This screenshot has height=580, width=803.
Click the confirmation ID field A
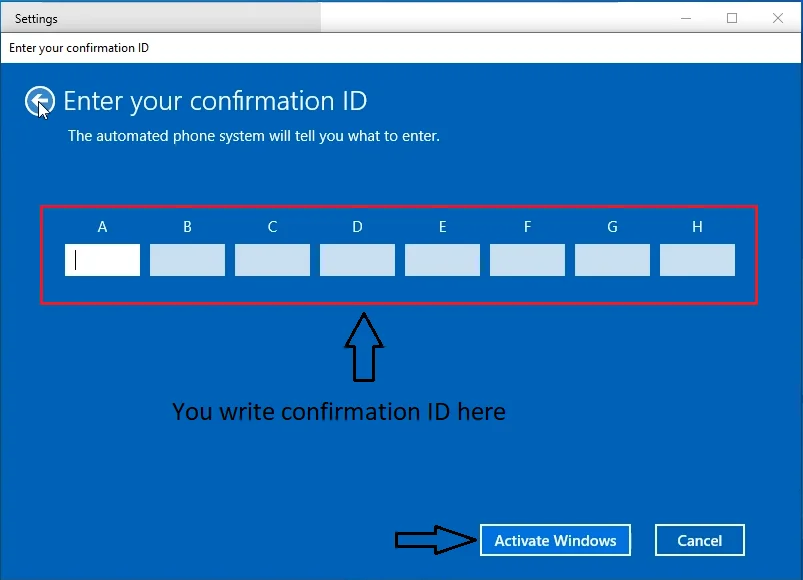pos(102,260)
